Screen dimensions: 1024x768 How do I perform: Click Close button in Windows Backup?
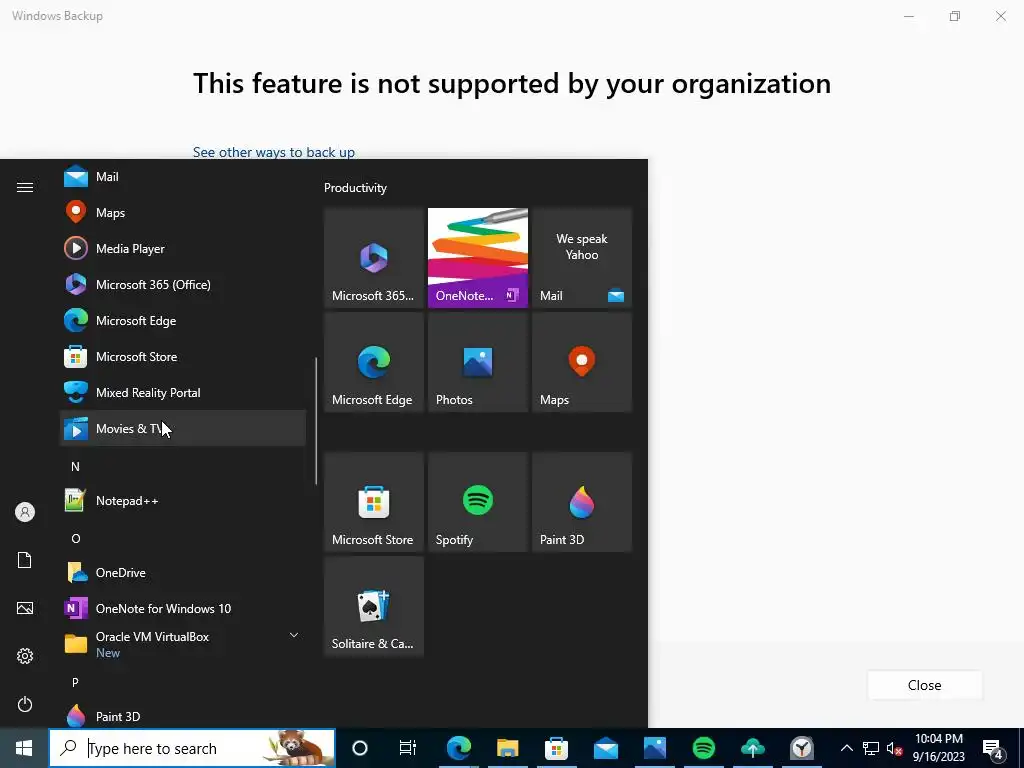(924, 685)
